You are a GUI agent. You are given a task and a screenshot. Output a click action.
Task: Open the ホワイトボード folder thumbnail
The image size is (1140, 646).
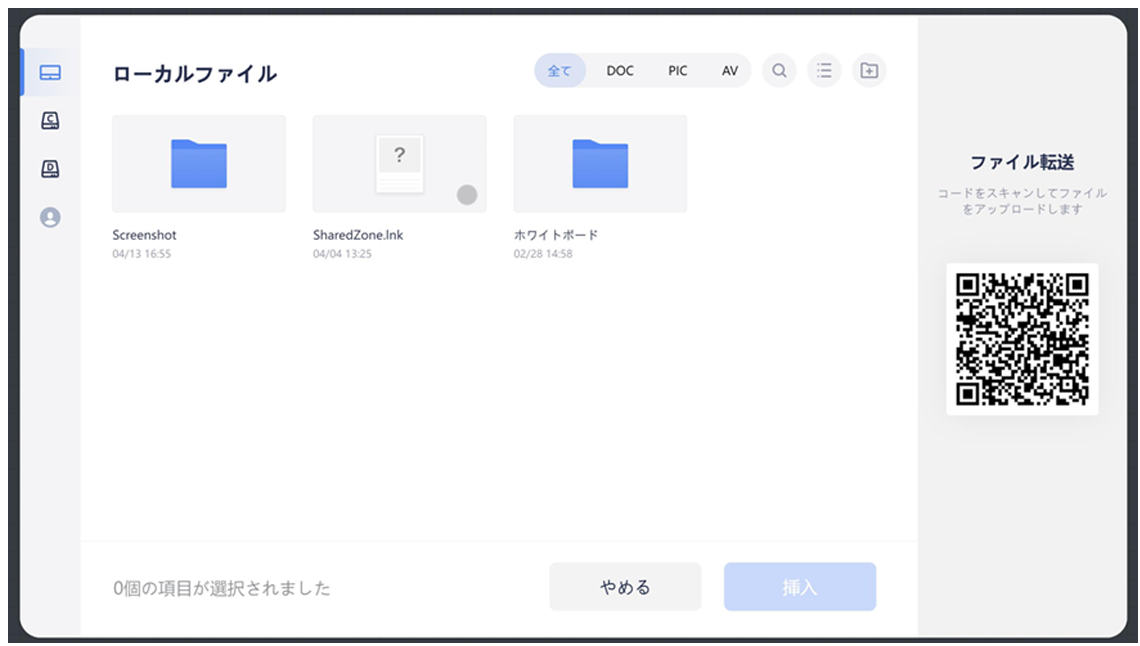point(601,163)
